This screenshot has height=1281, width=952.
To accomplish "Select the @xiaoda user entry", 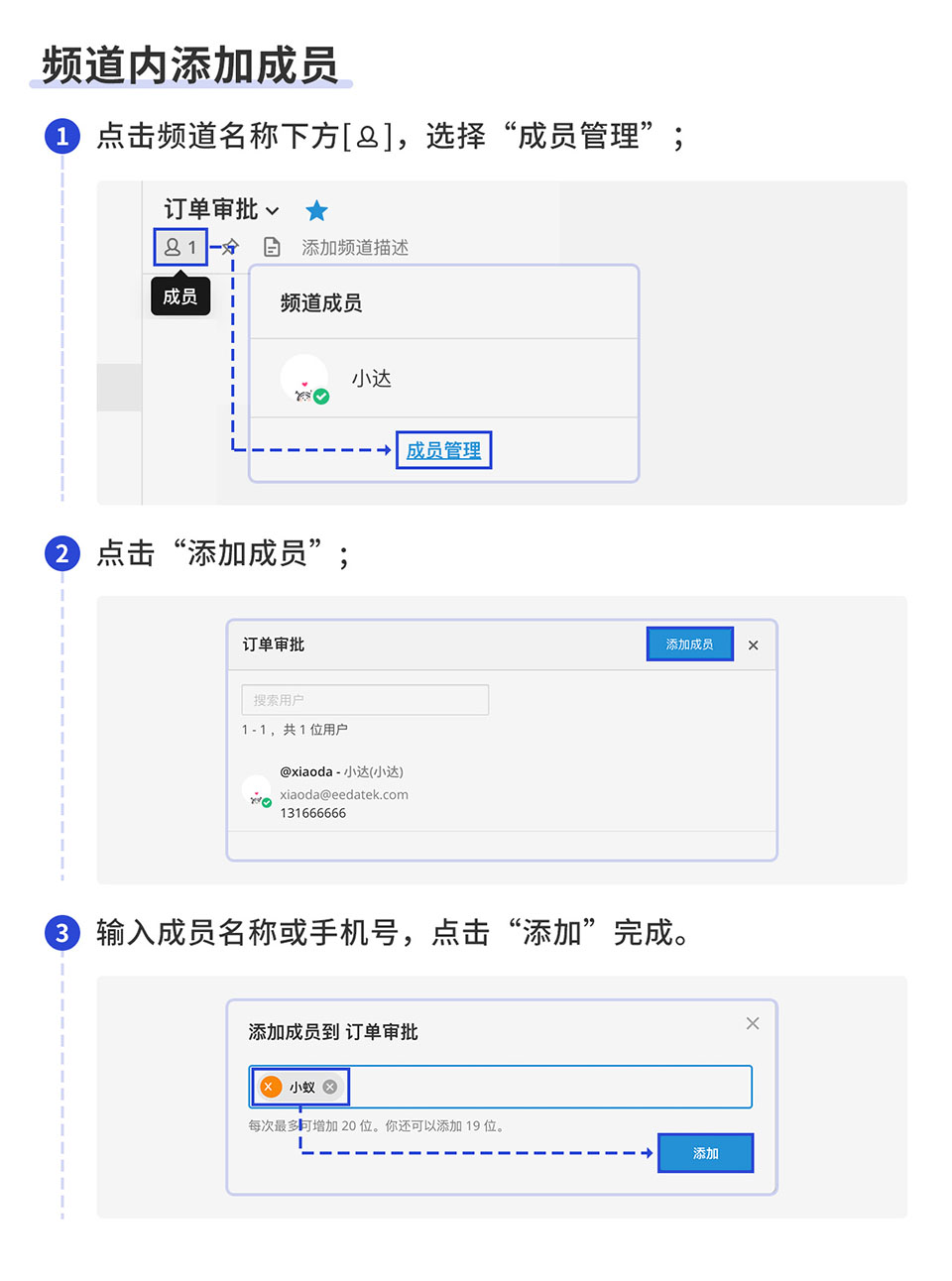I will click(x=502, y=791).
